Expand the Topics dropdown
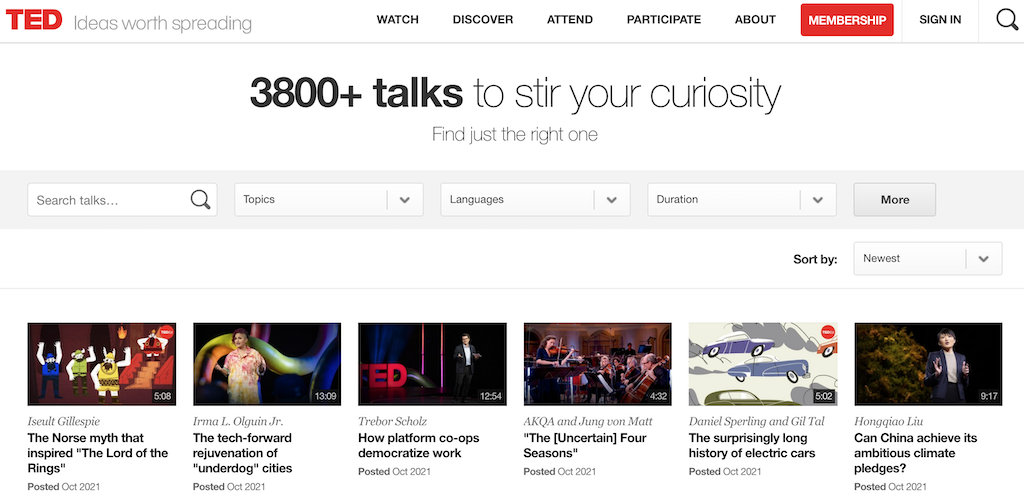This screenshot has height=499, width=1024. [x=328, y=200]
